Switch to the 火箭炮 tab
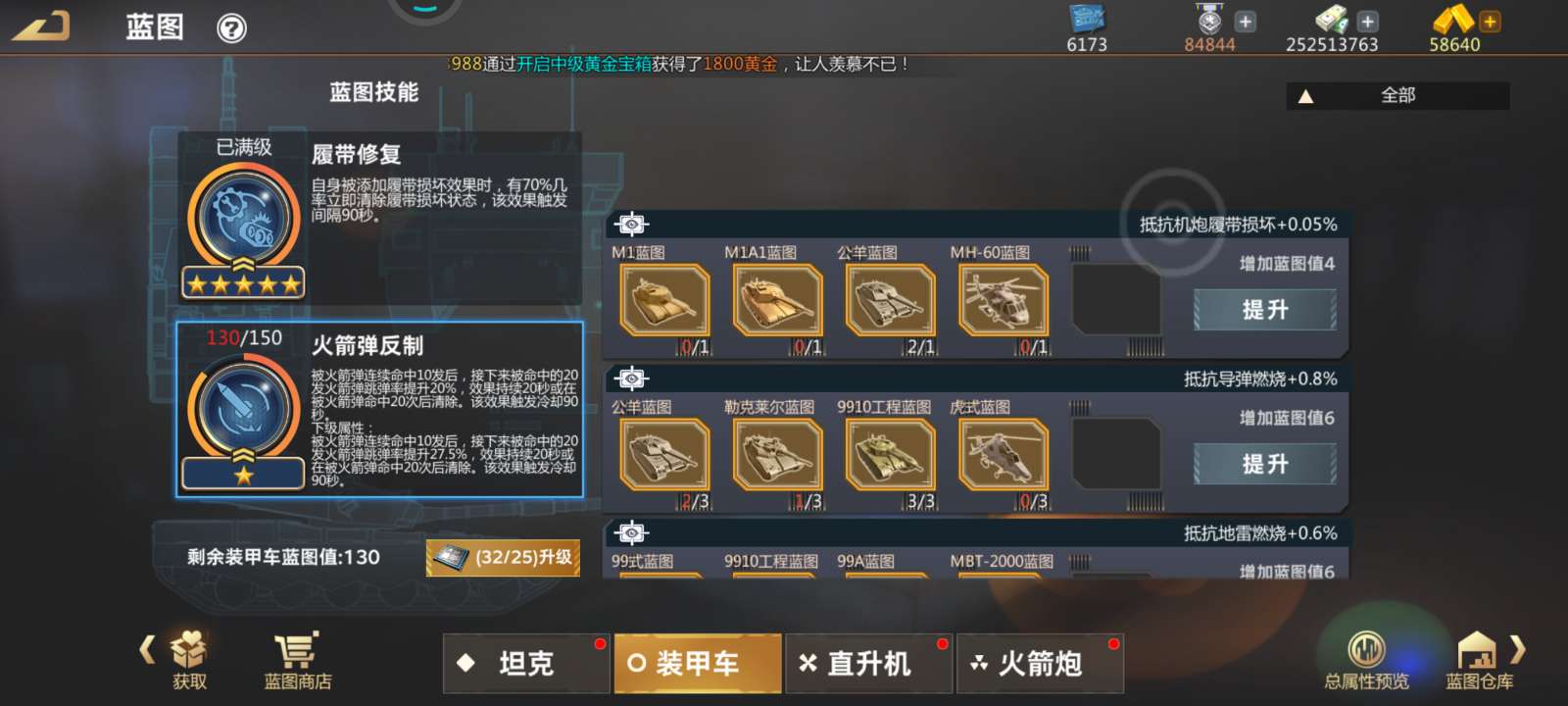Screen dimensions: 1568x706 pos(1040,664)
